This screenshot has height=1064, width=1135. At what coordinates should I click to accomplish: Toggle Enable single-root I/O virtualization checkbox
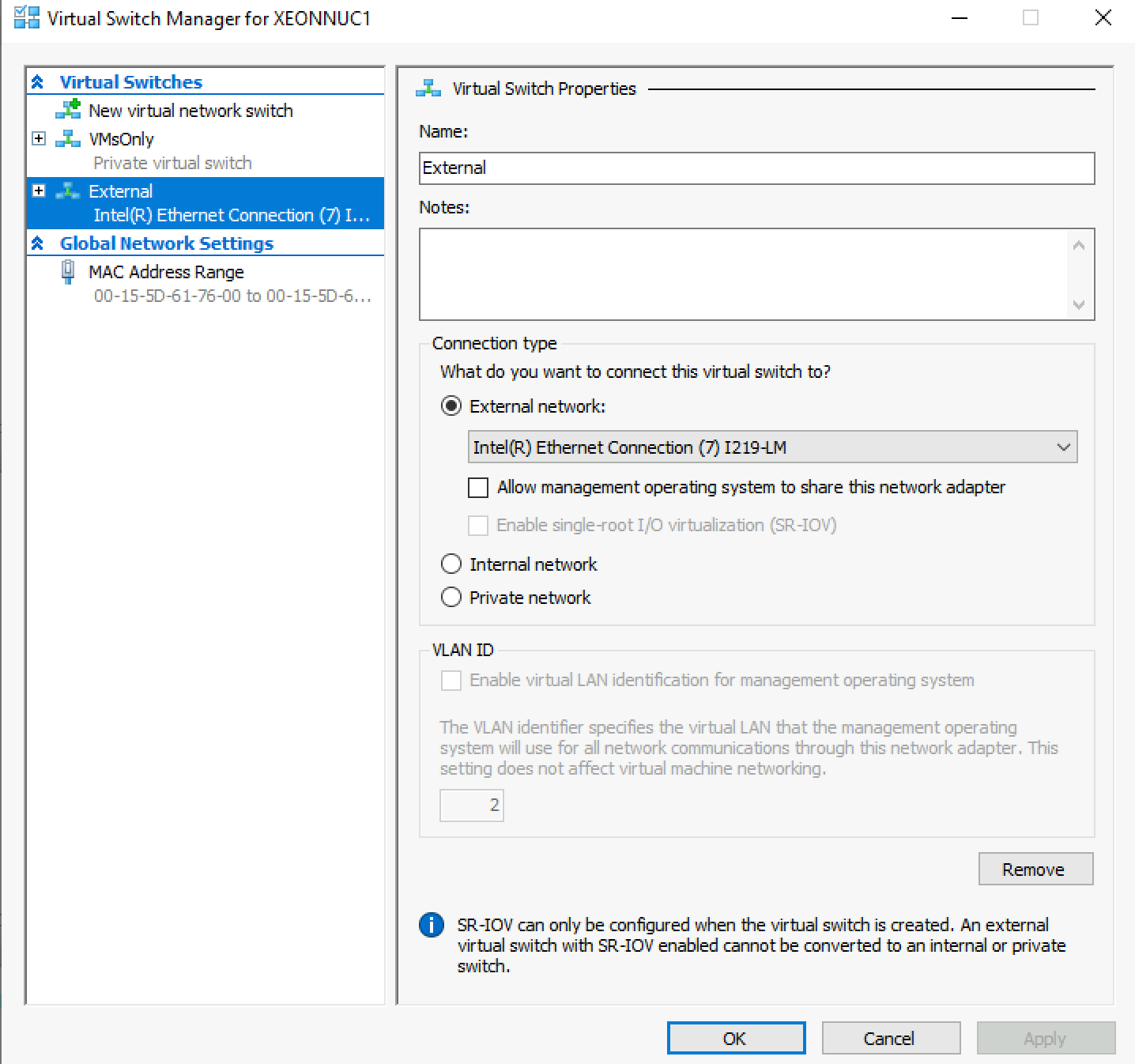coord(478,525)
